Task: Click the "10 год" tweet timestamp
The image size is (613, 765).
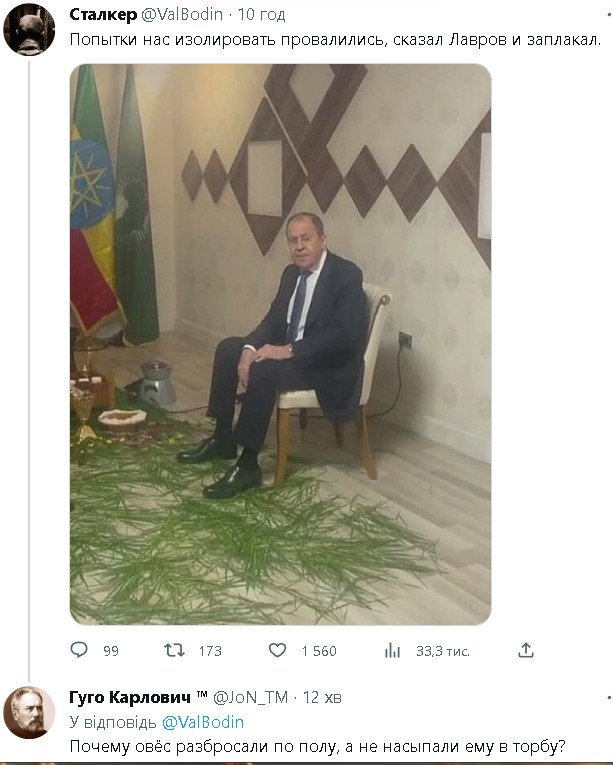Action: tap(264, 15)
